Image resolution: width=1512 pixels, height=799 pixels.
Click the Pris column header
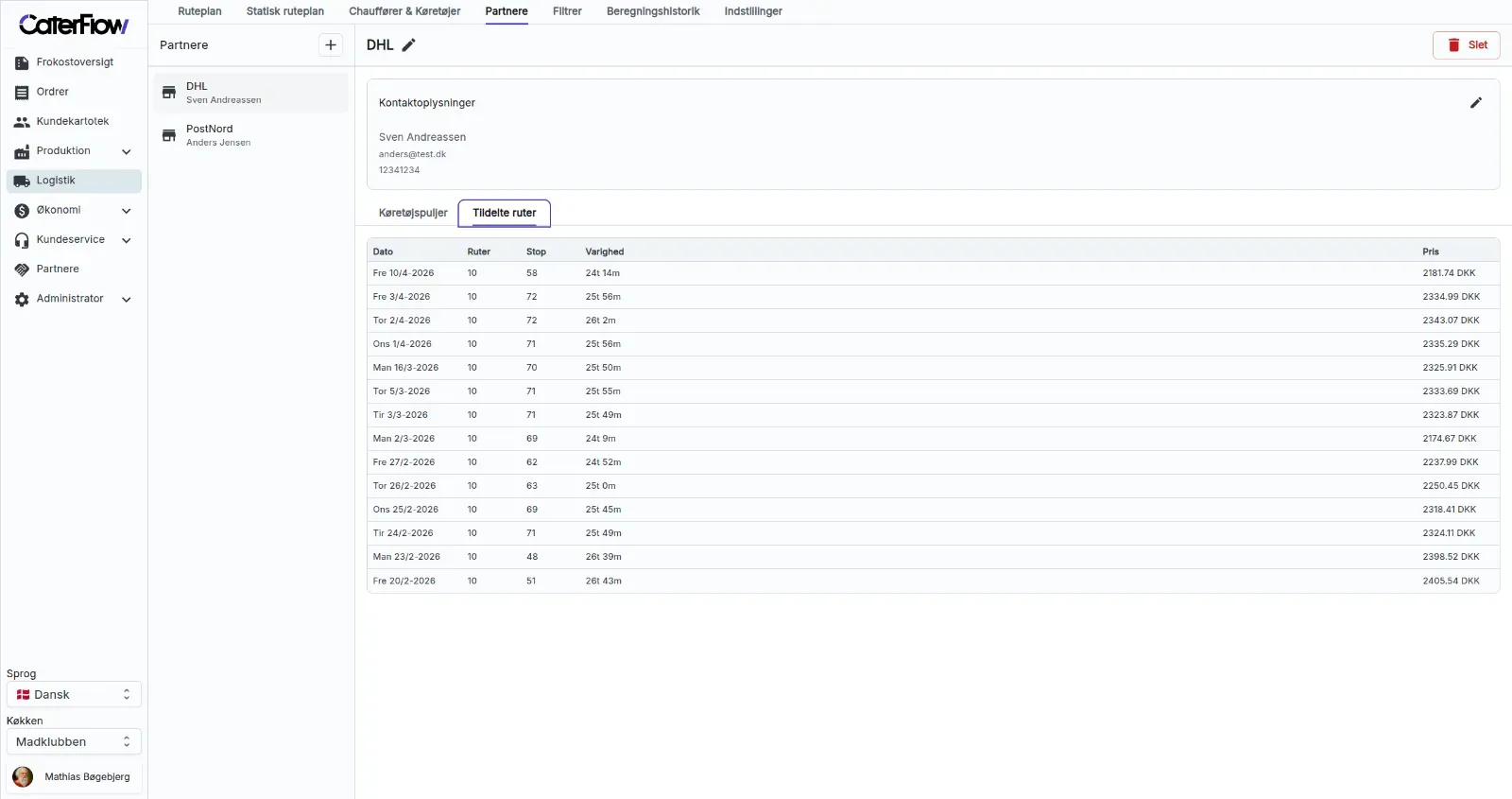[1431, 252]
